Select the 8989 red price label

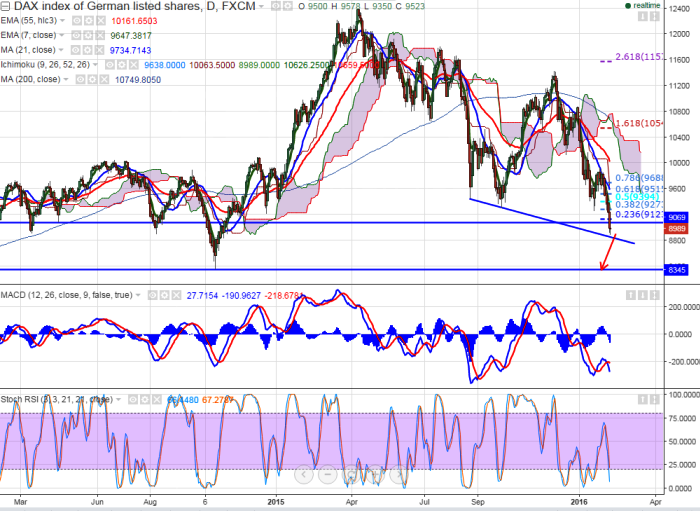[x=677, y=228]
